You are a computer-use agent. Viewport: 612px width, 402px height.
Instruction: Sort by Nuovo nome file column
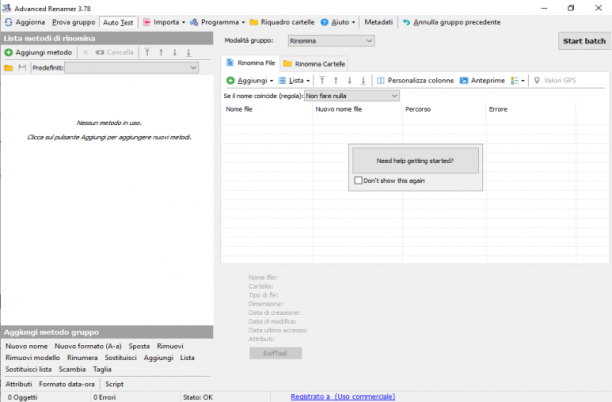[357, 109]
